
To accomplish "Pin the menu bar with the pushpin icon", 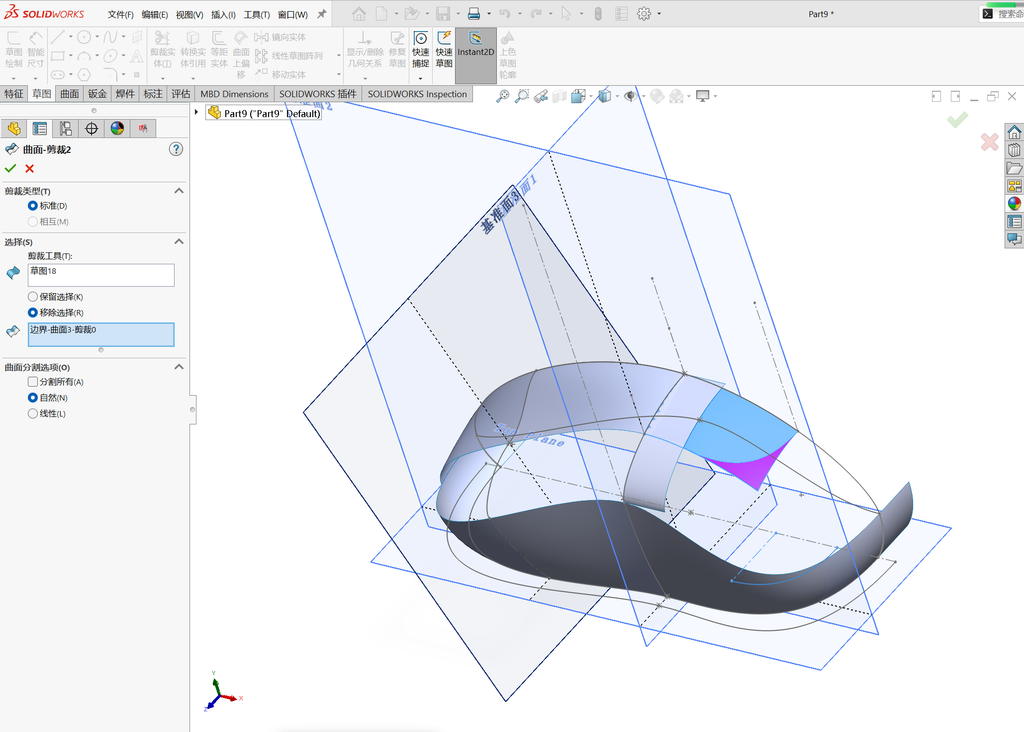I will [321, 14].
